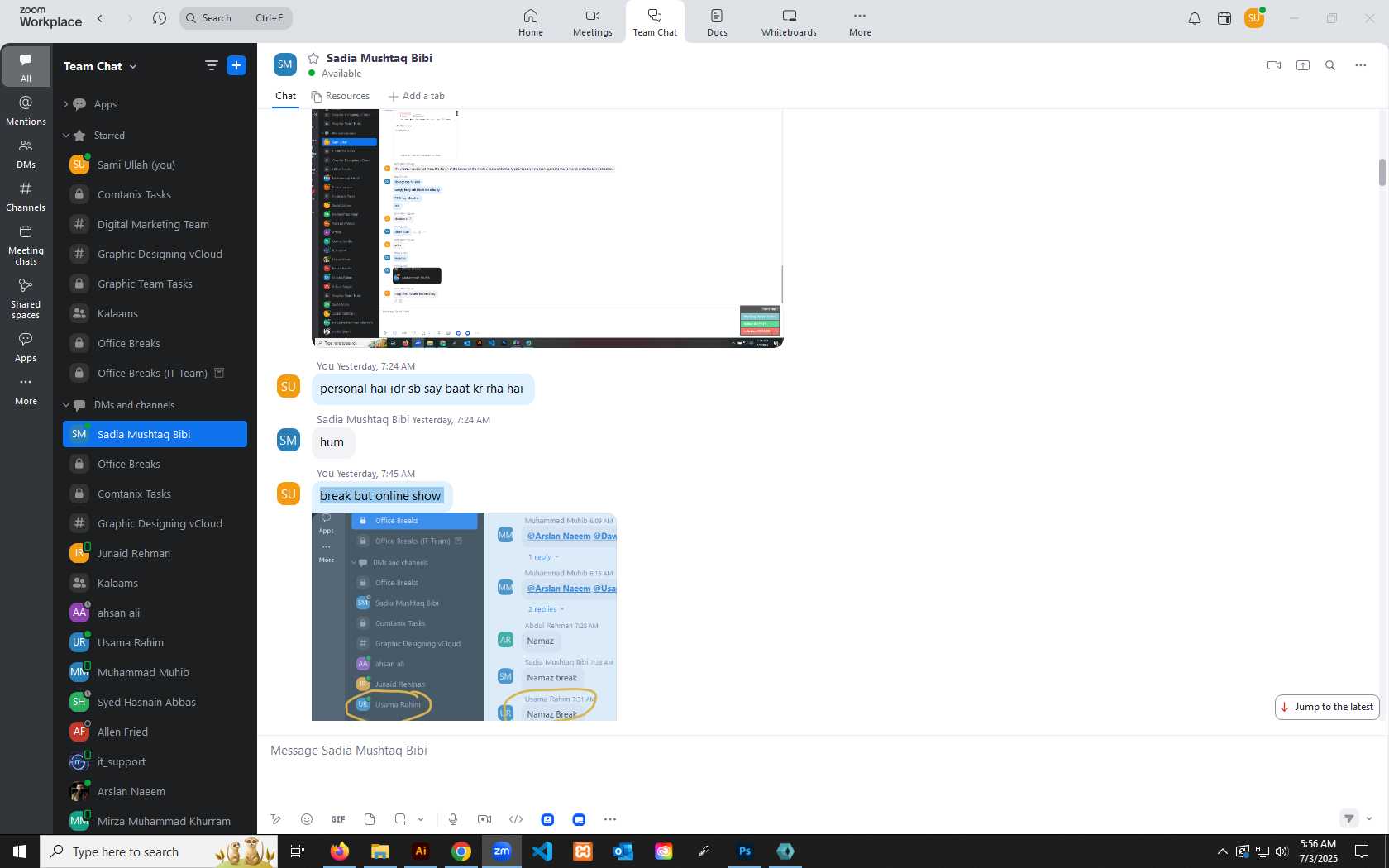Expand the Apps section in chat list
The height and width of the screenshot is (868, 1389).
click(65, 104)
